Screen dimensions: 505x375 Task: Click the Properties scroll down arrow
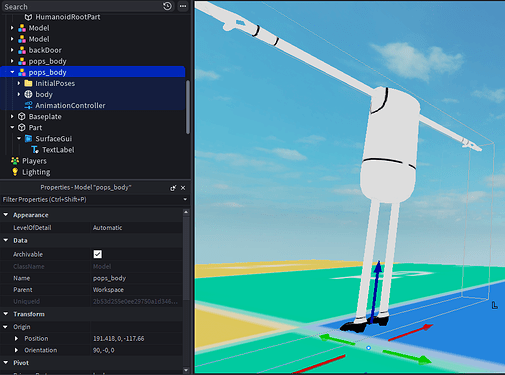point(186,370)
